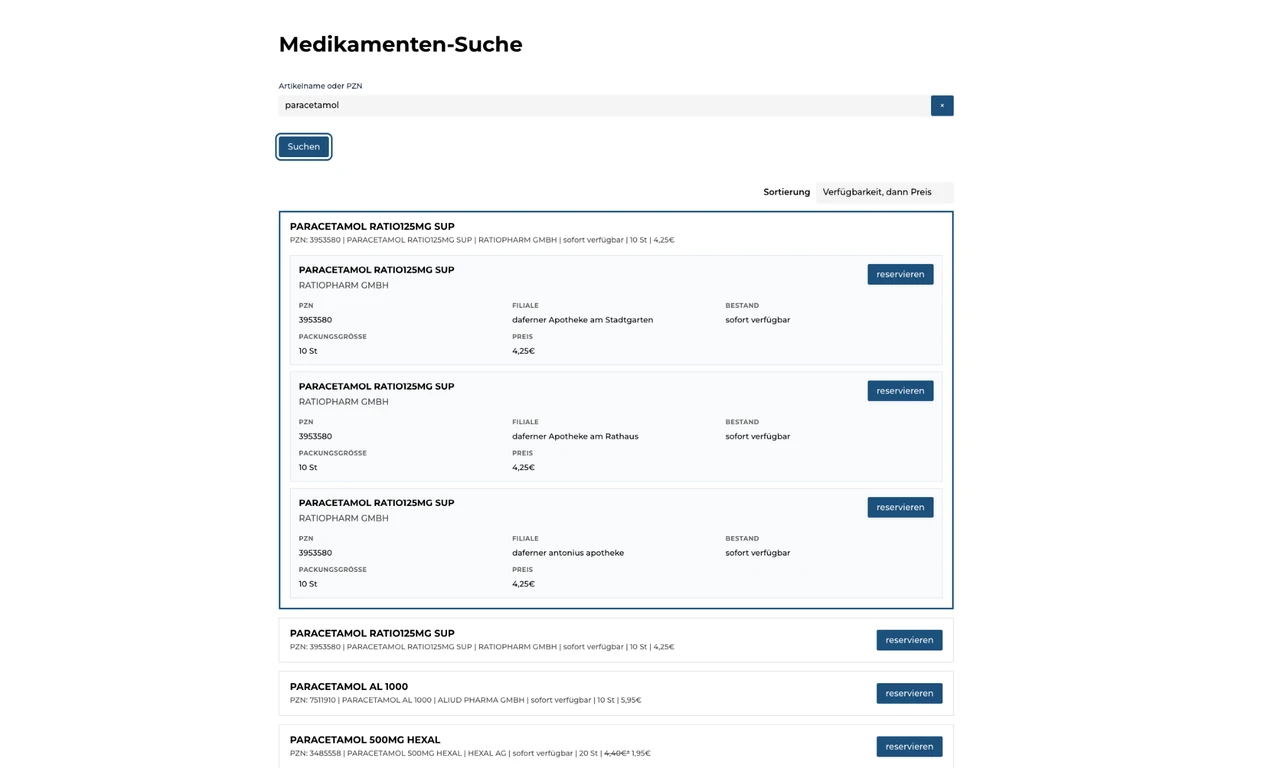Reserve at daferner Apotheke am Stadtgarten
The image size is (1280, 768).
tap(900, 274)
